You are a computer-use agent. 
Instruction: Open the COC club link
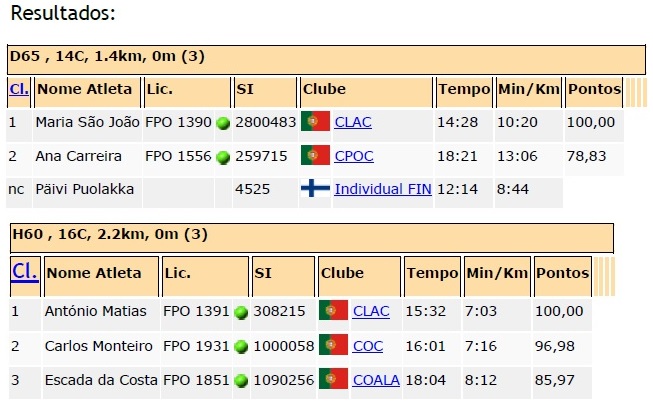tap(367, 345)
